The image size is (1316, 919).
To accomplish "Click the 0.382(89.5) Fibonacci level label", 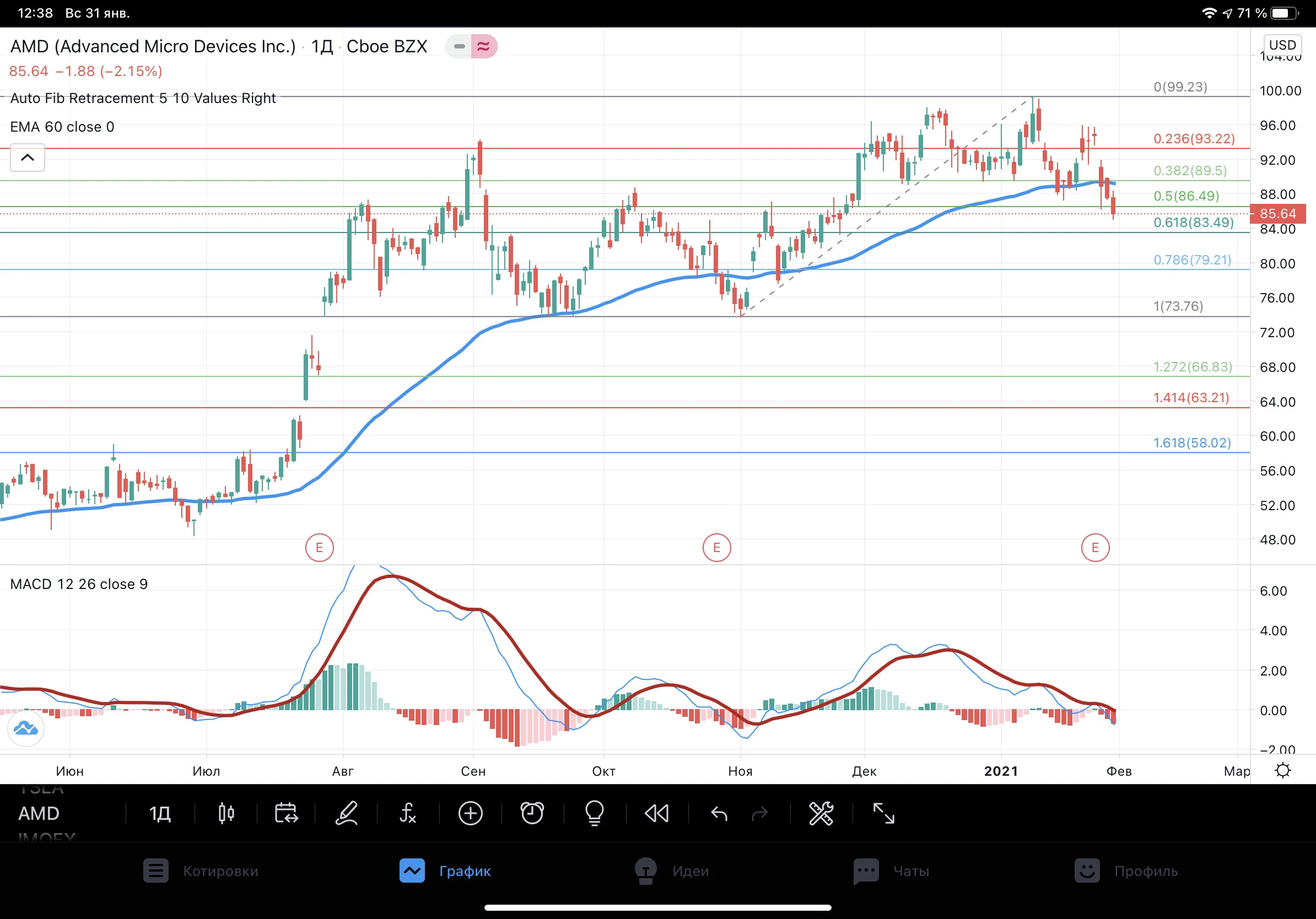I will coord(1190,171).
